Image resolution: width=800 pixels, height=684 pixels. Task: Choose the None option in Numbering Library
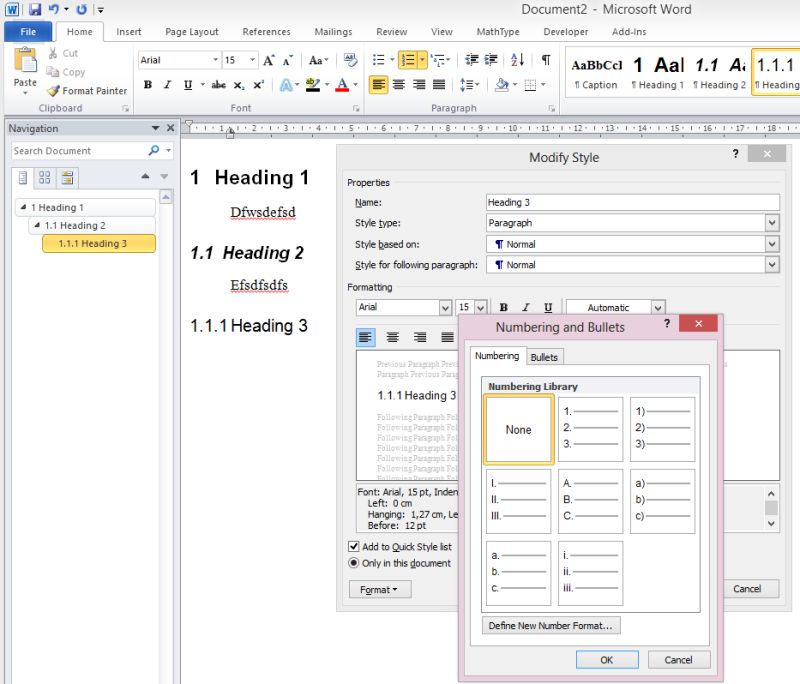tap(518, 429)
